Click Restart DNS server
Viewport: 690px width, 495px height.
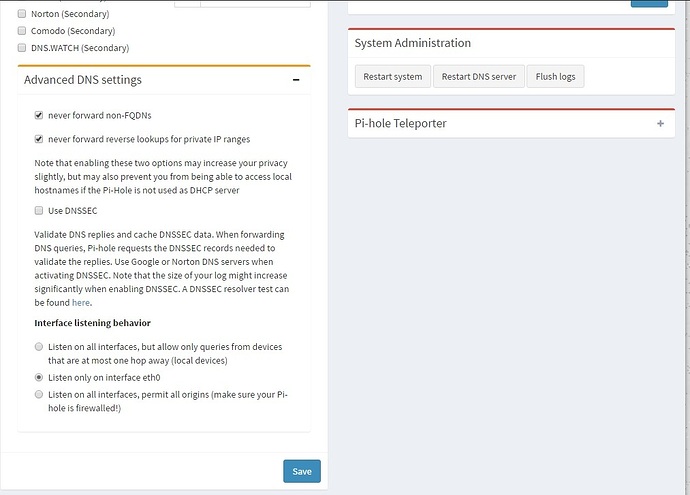point(479,76)
